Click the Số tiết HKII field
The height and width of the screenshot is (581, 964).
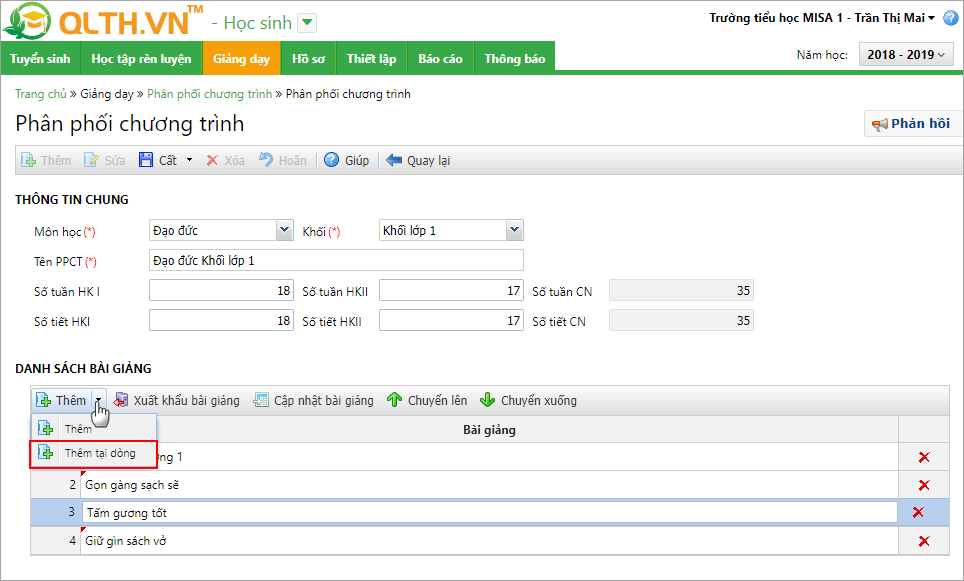451,320
